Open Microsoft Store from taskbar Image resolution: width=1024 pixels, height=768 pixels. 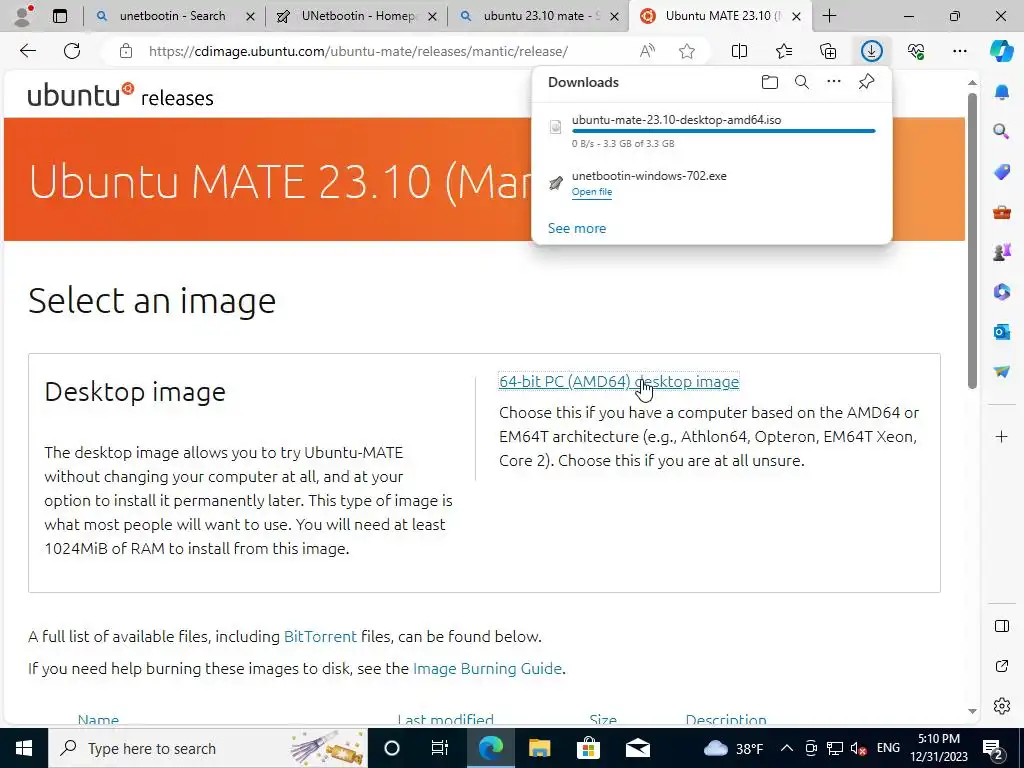coord(588,748)
